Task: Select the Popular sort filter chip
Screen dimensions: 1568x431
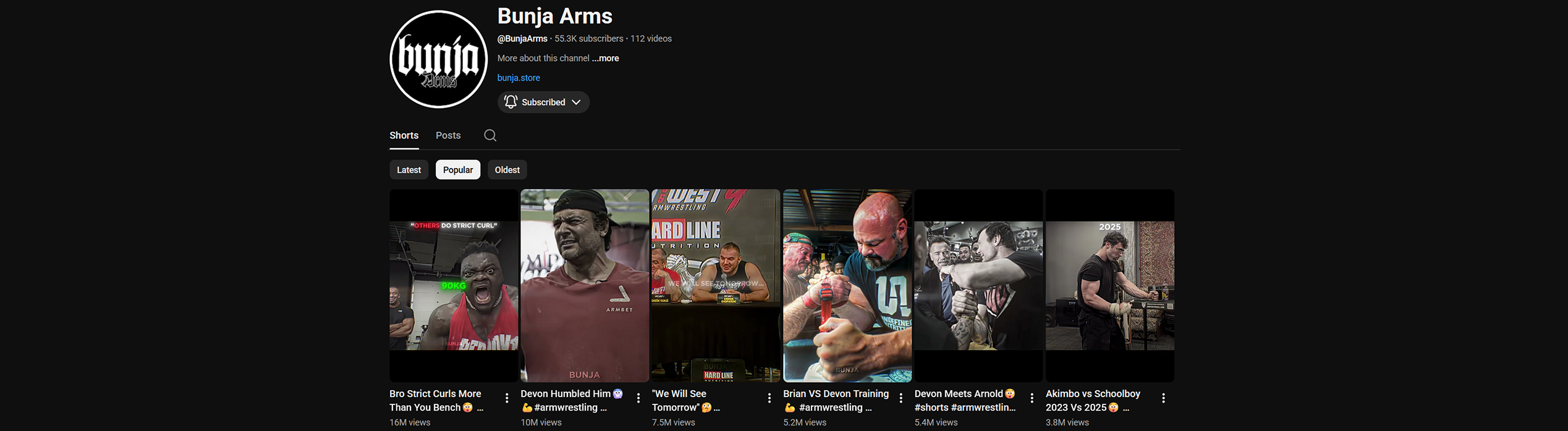Action: pyautogui.click(x=457, y=170)
